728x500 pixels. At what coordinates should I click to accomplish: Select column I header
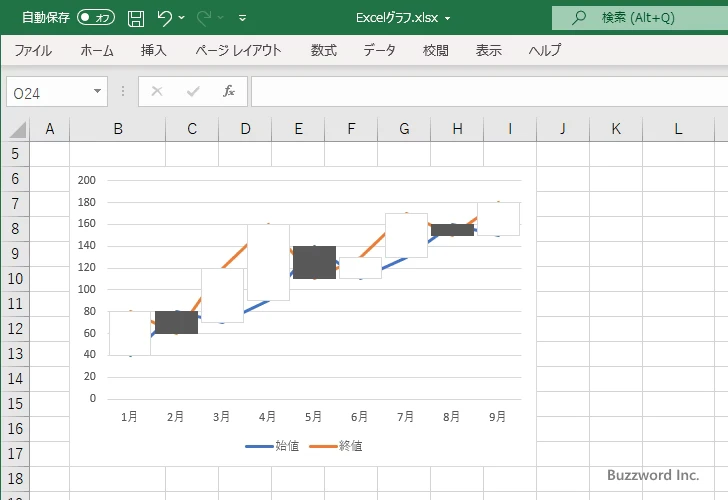click(510, 129)
